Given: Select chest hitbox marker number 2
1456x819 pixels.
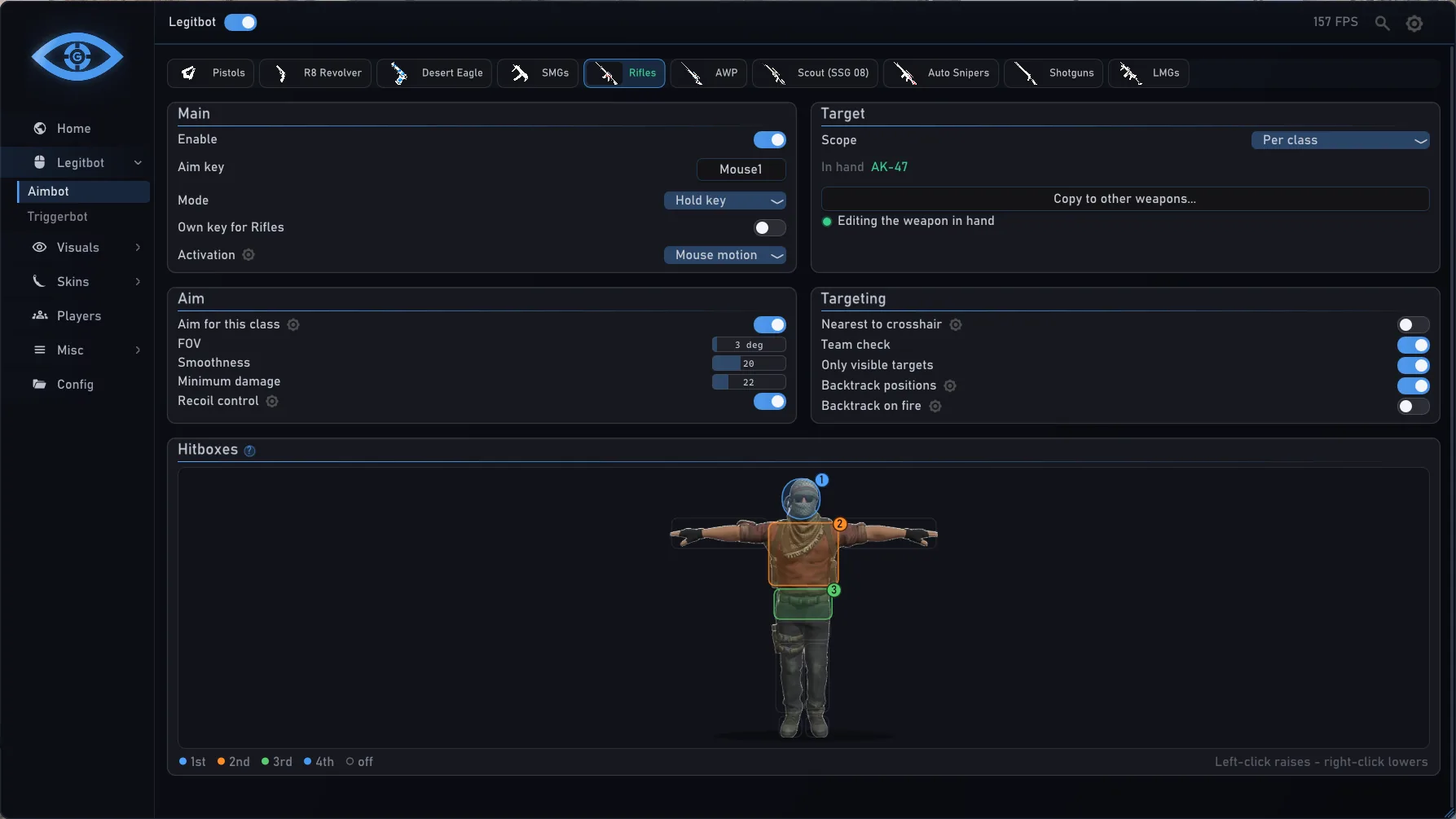Looking at the screenshot, I should pyautogui.click(x=840, y=524).
